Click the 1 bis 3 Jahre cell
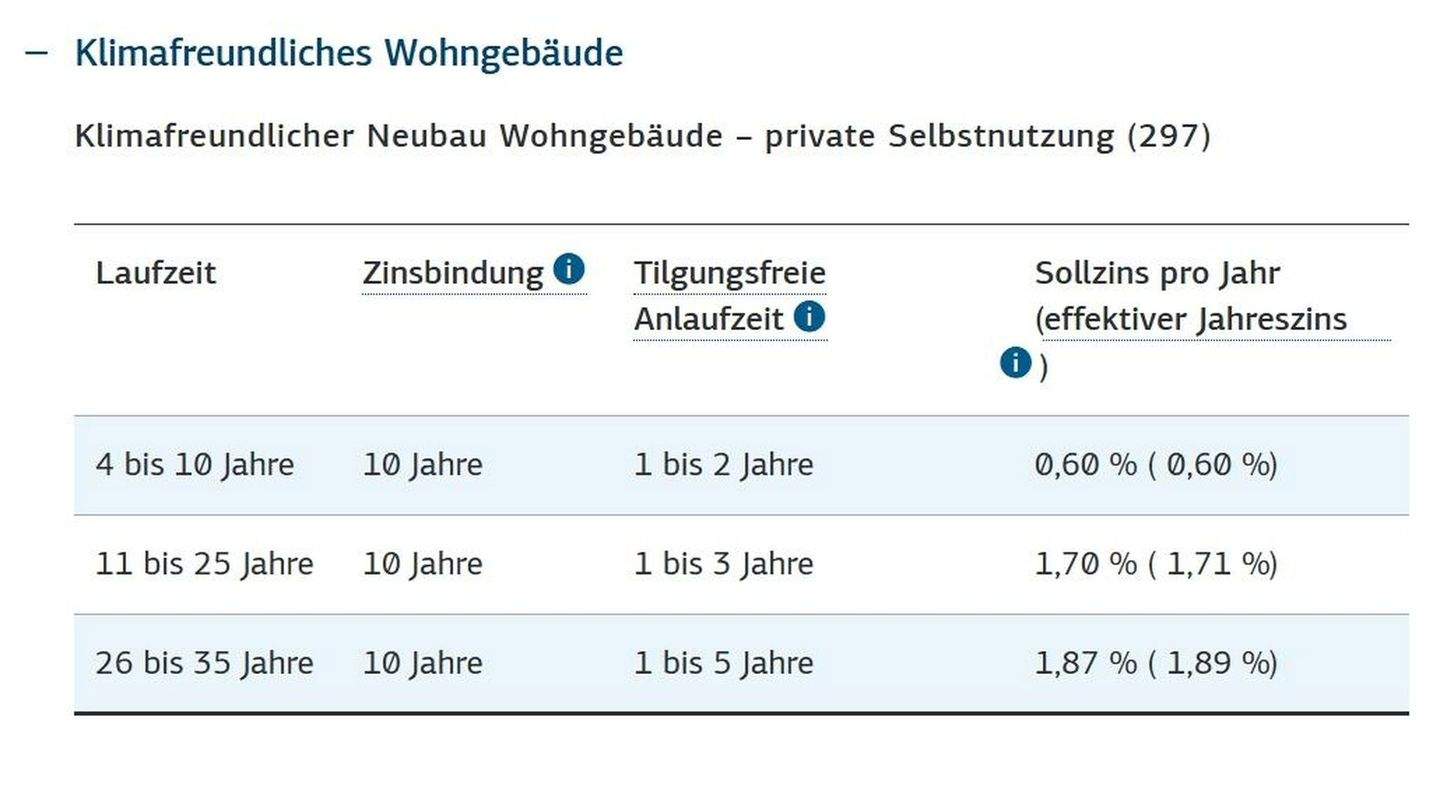 click(x=723, y=564)
